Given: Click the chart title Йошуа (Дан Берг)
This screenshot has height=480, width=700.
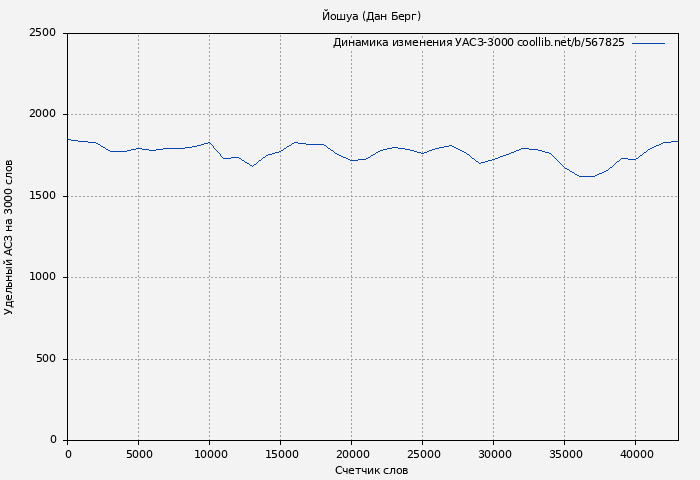Looking at the screenshot, I should coord(371,16).
